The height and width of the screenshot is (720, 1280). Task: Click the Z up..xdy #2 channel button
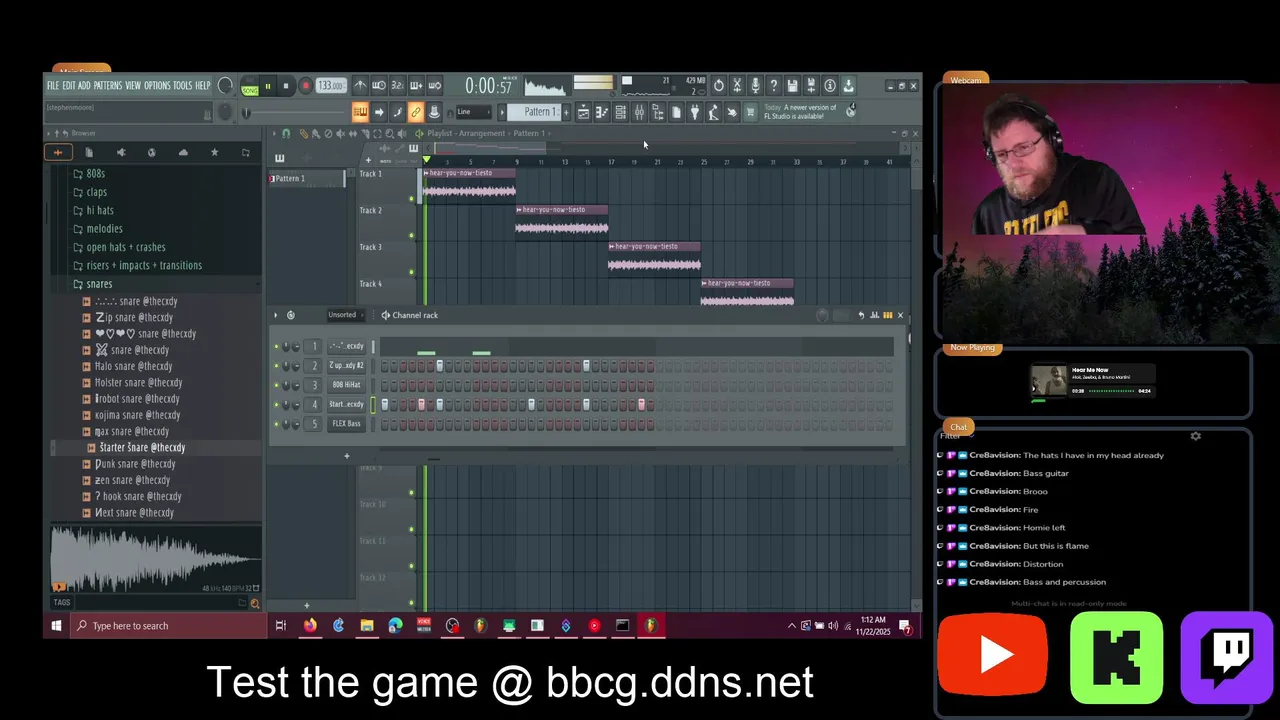point(347,365)
